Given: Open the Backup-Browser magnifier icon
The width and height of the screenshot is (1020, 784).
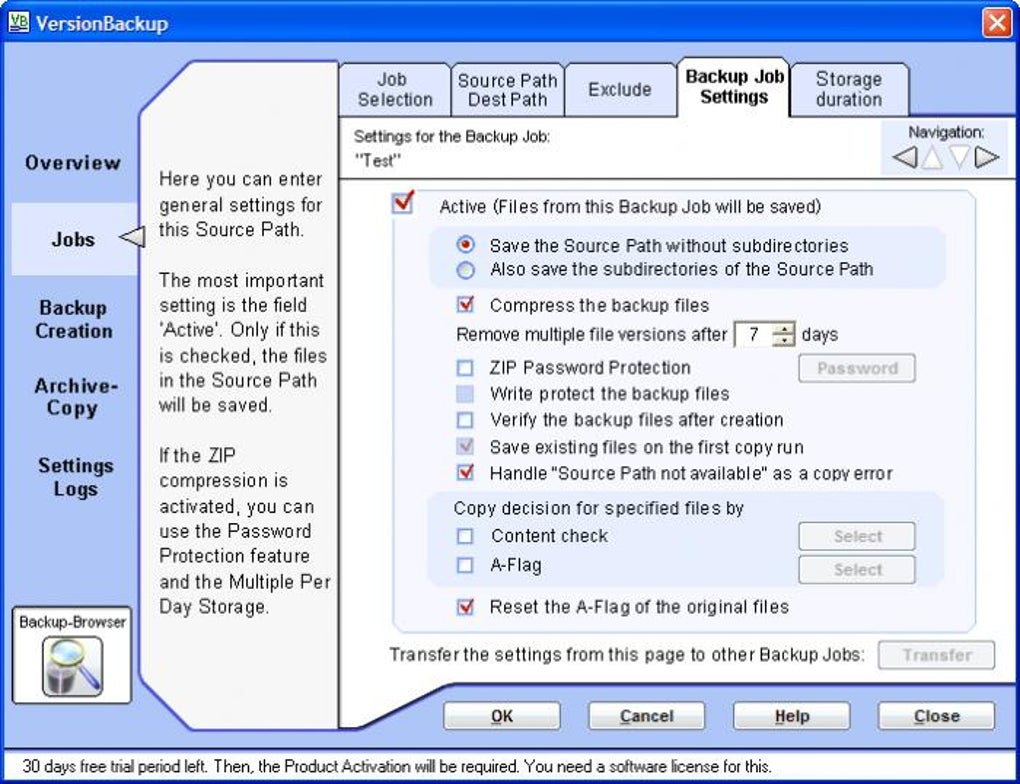Looking at the screenshot, I should click(x=72, y=666).
